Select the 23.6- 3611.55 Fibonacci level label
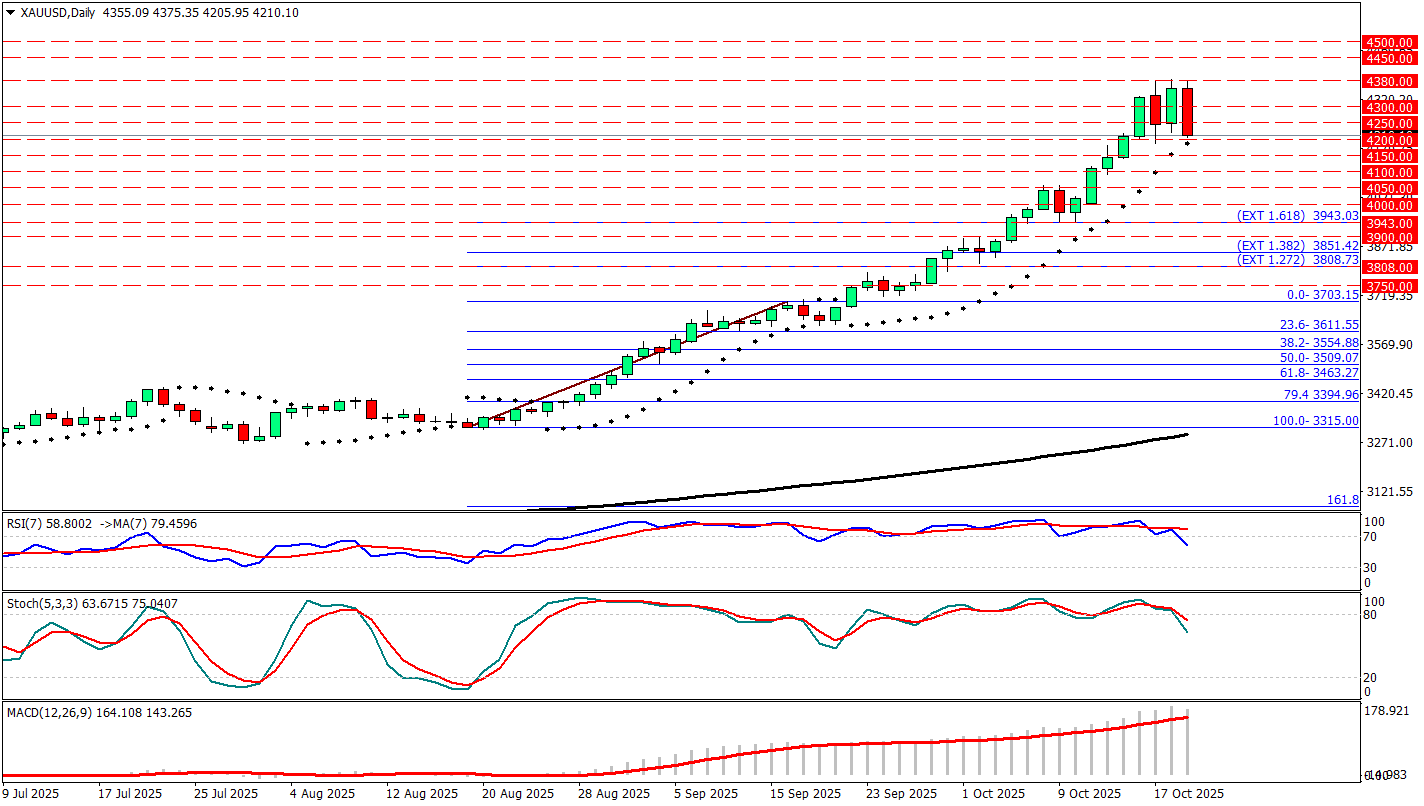This screenshot has width=1424, height=806. [1319, 325]
